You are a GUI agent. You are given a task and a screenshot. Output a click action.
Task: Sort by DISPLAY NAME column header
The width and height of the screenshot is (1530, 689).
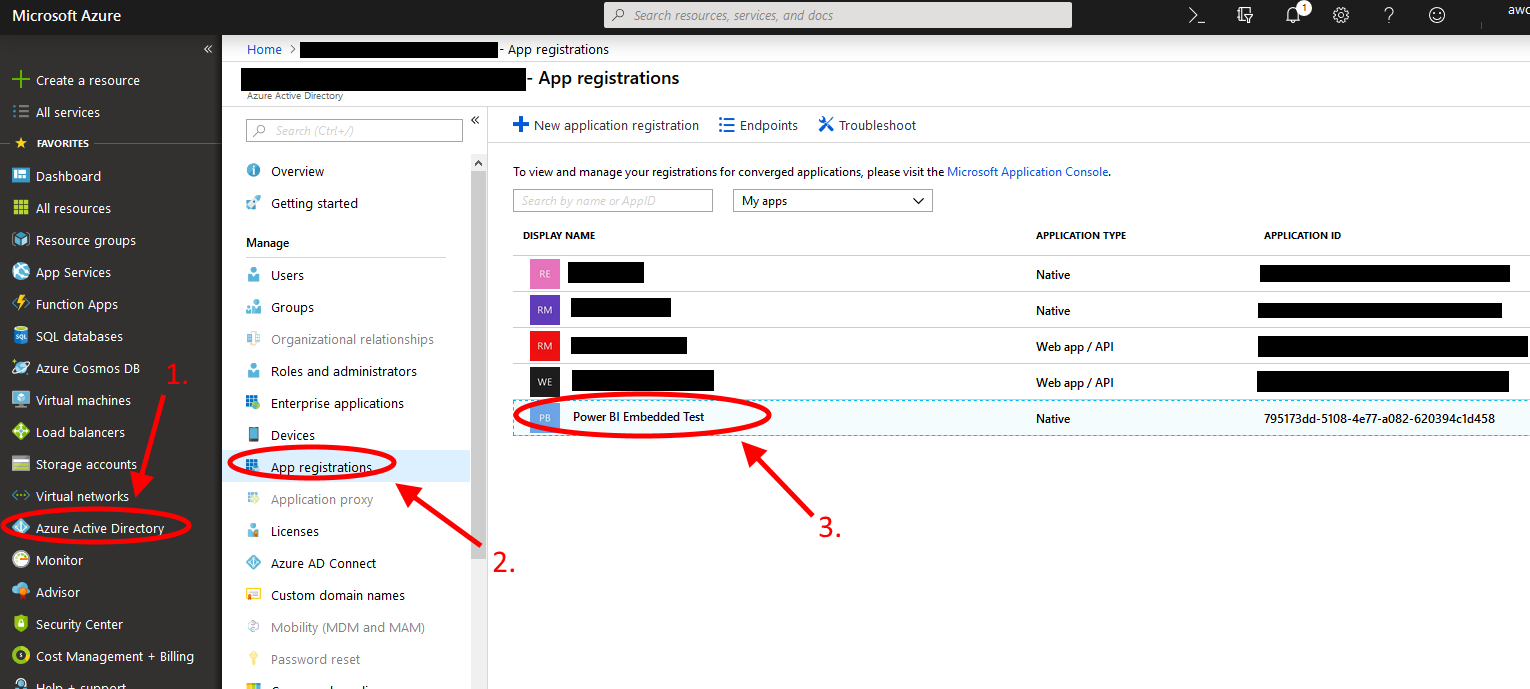[x=559, y=236]
